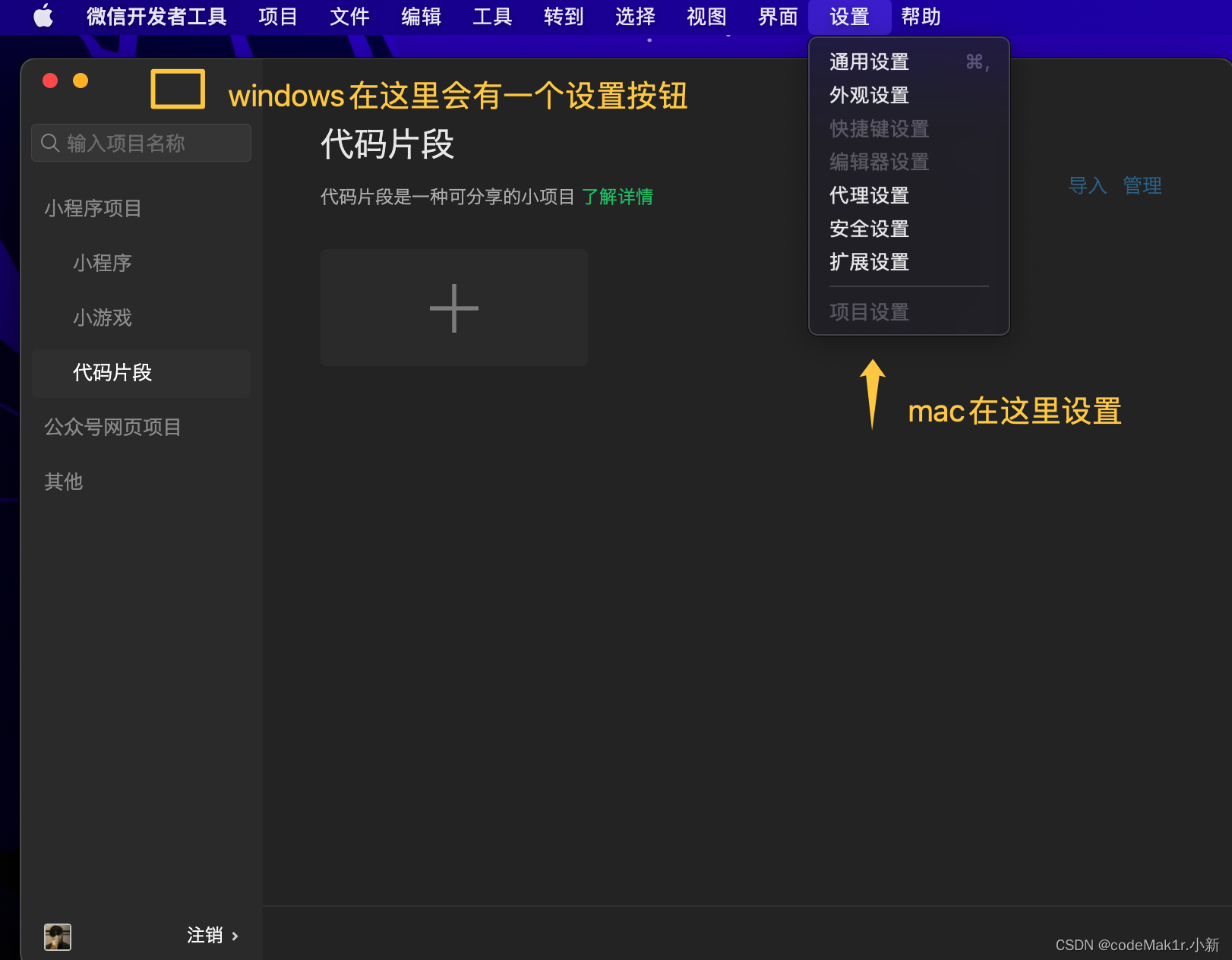The image size is (1232, 960).
Task: Click the 注销 button
Action: click(205, 935)
